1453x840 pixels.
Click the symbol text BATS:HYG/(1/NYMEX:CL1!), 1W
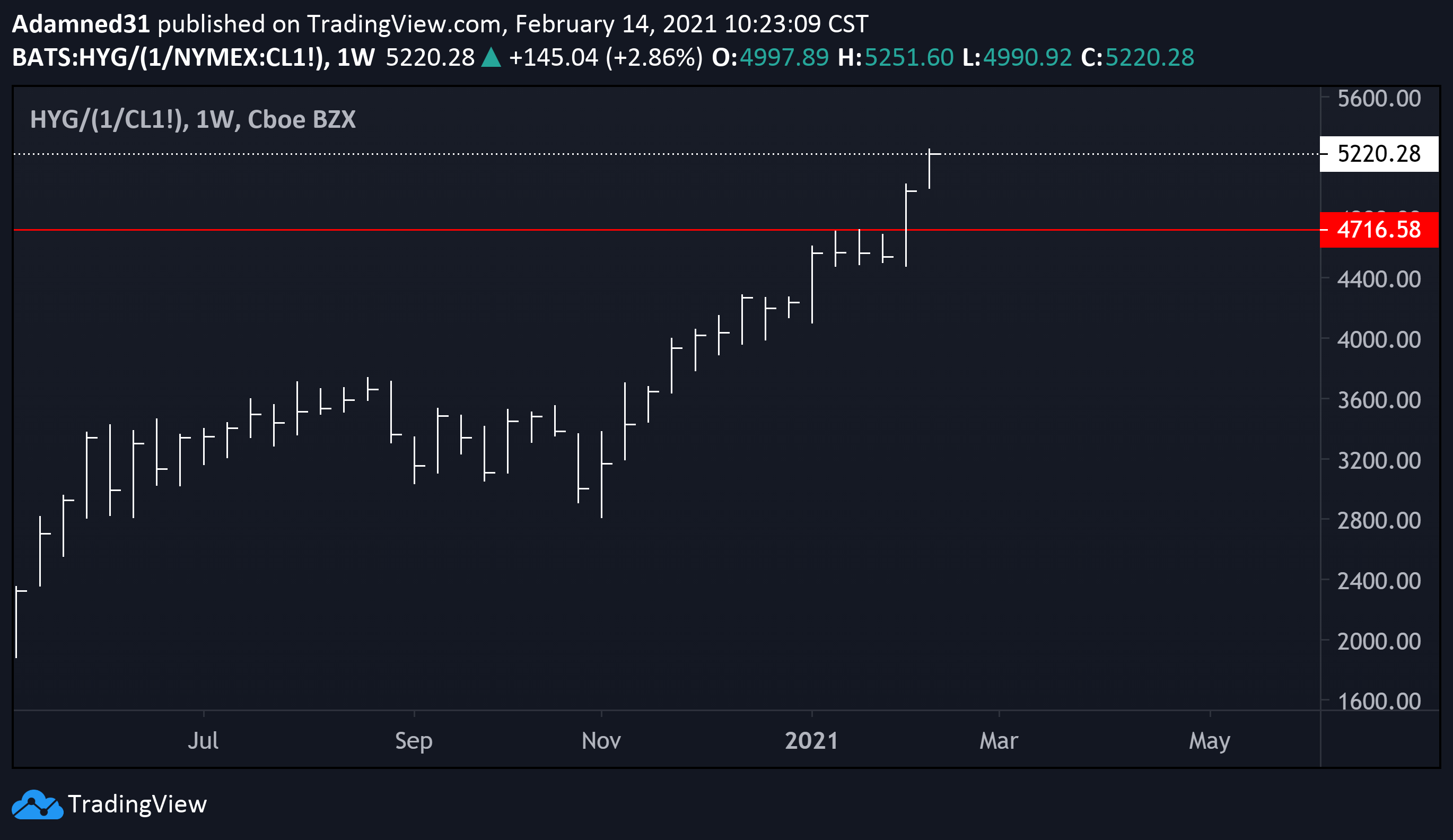(x=194, y=58)
